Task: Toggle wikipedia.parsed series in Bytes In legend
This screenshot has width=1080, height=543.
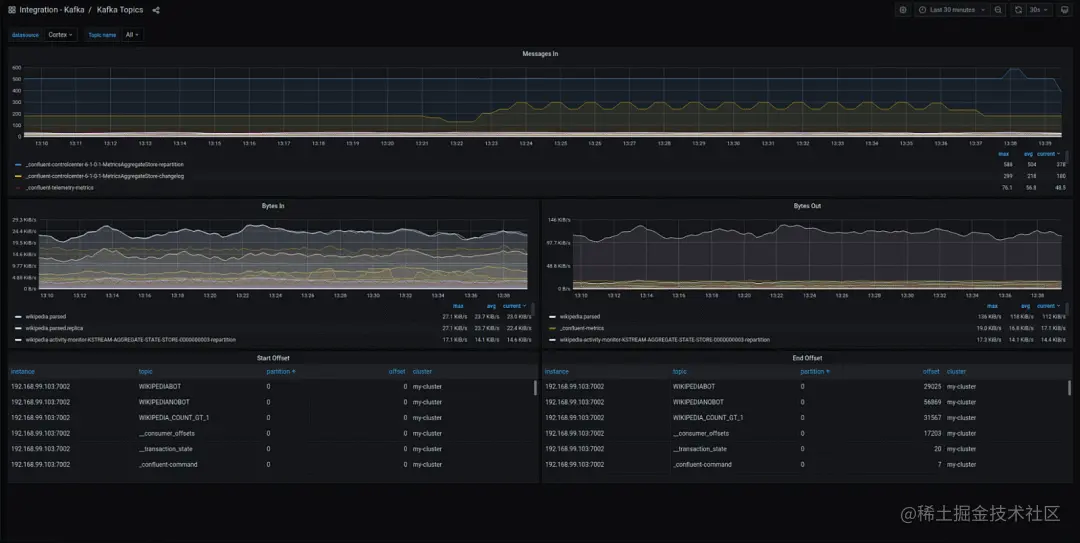Action: (45, 316)
